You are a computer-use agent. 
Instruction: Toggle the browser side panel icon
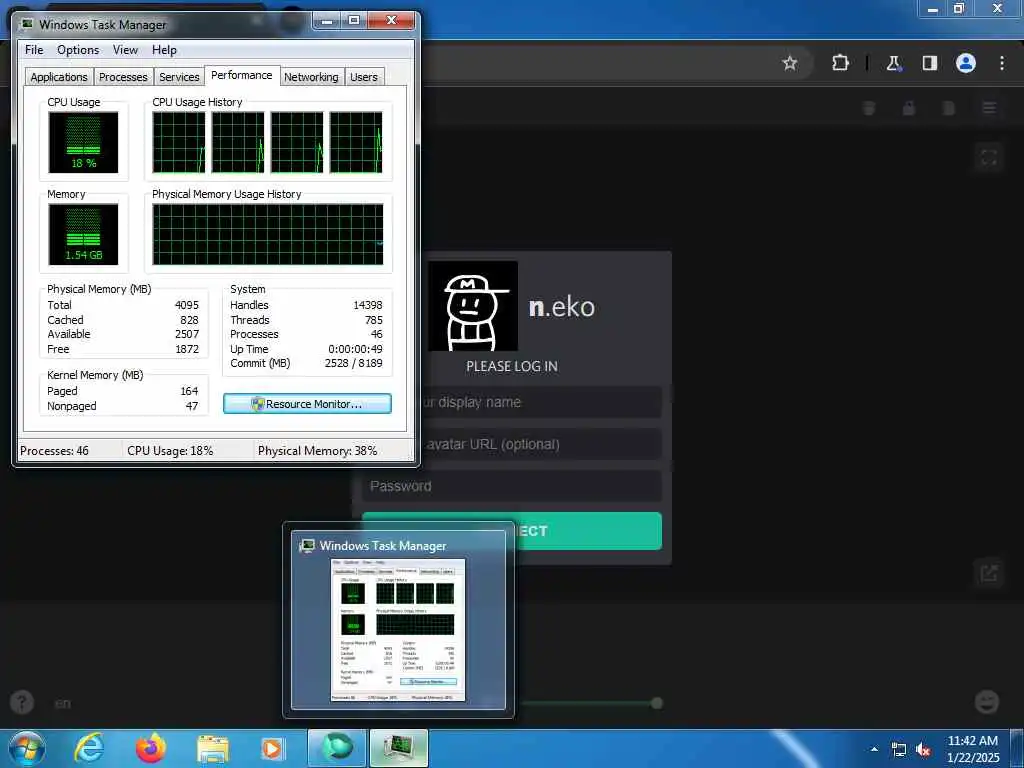929,63
